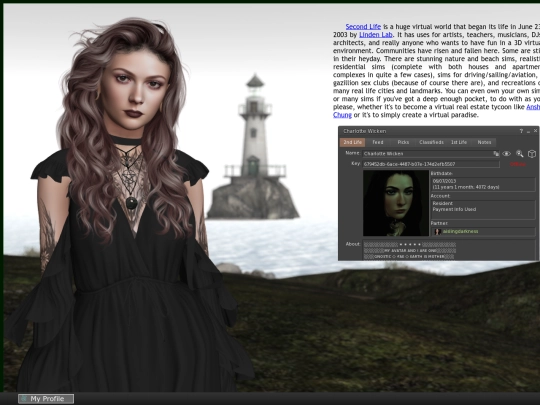The image size is (540, 405).
Task: Click the cube inventory icon
Action: click(x=532, y=154)
